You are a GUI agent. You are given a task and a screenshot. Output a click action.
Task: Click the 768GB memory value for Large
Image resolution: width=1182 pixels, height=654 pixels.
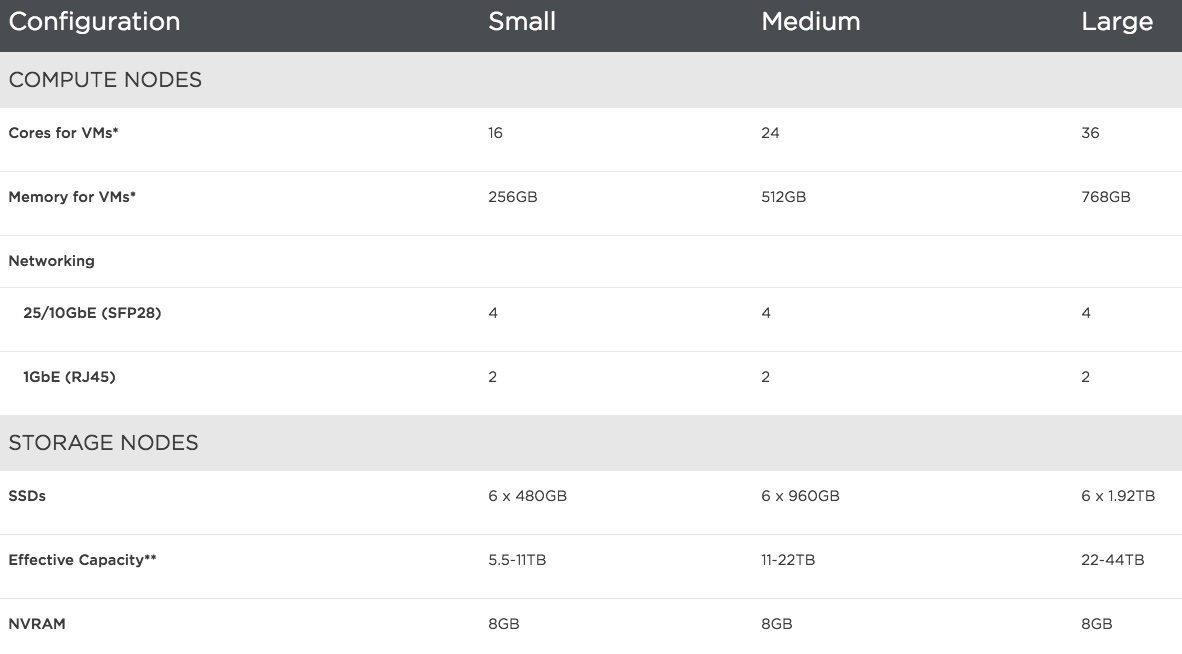[1105, 197]
